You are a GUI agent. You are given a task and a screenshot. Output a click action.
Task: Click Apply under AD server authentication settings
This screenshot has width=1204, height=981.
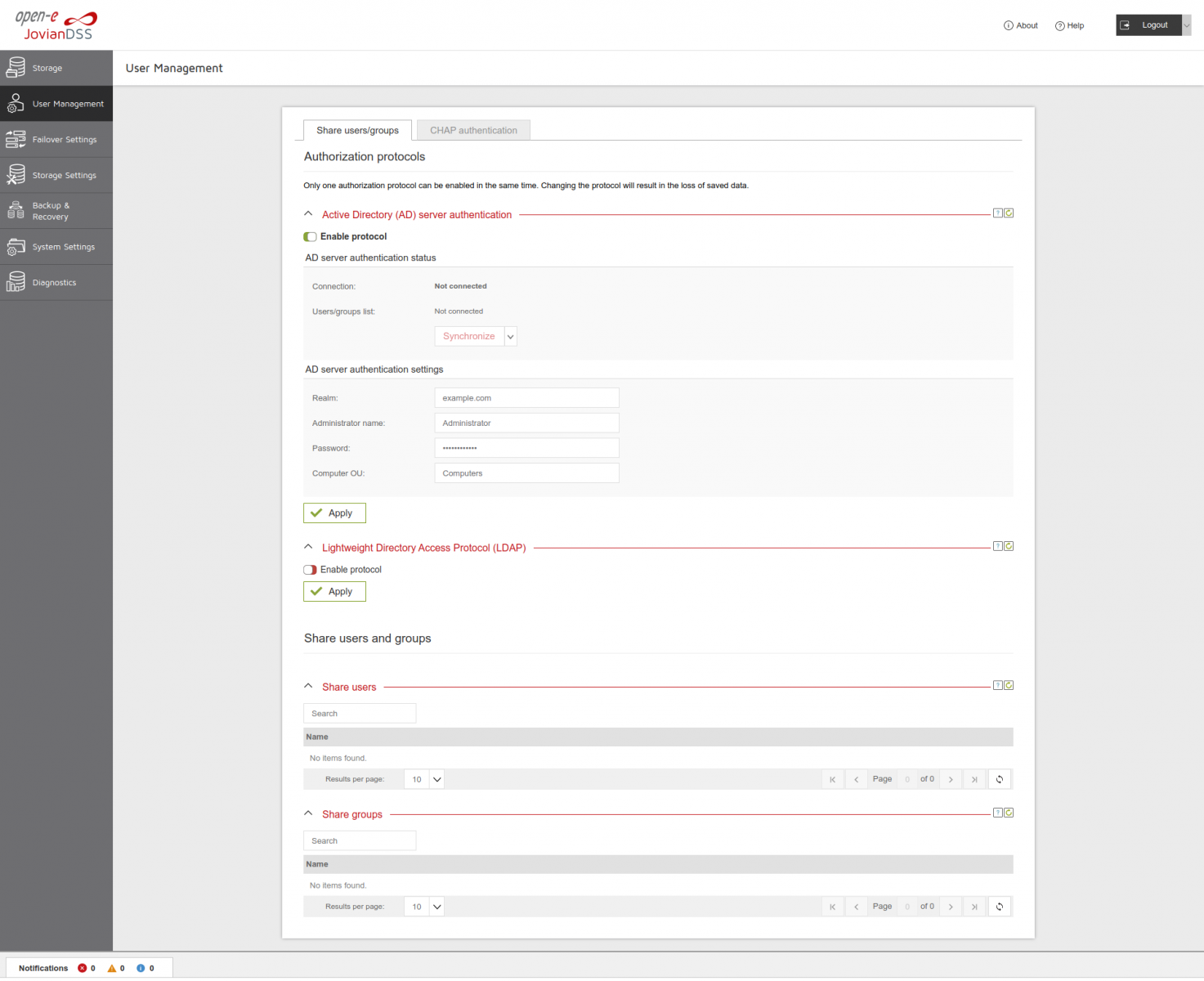[334, 513]
